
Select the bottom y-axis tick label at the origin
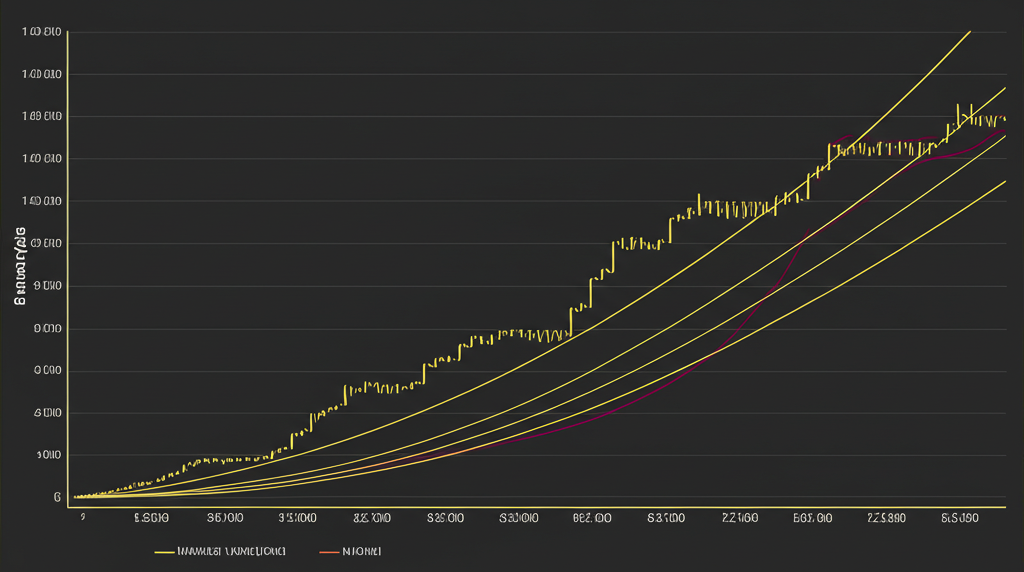[57, 497]
